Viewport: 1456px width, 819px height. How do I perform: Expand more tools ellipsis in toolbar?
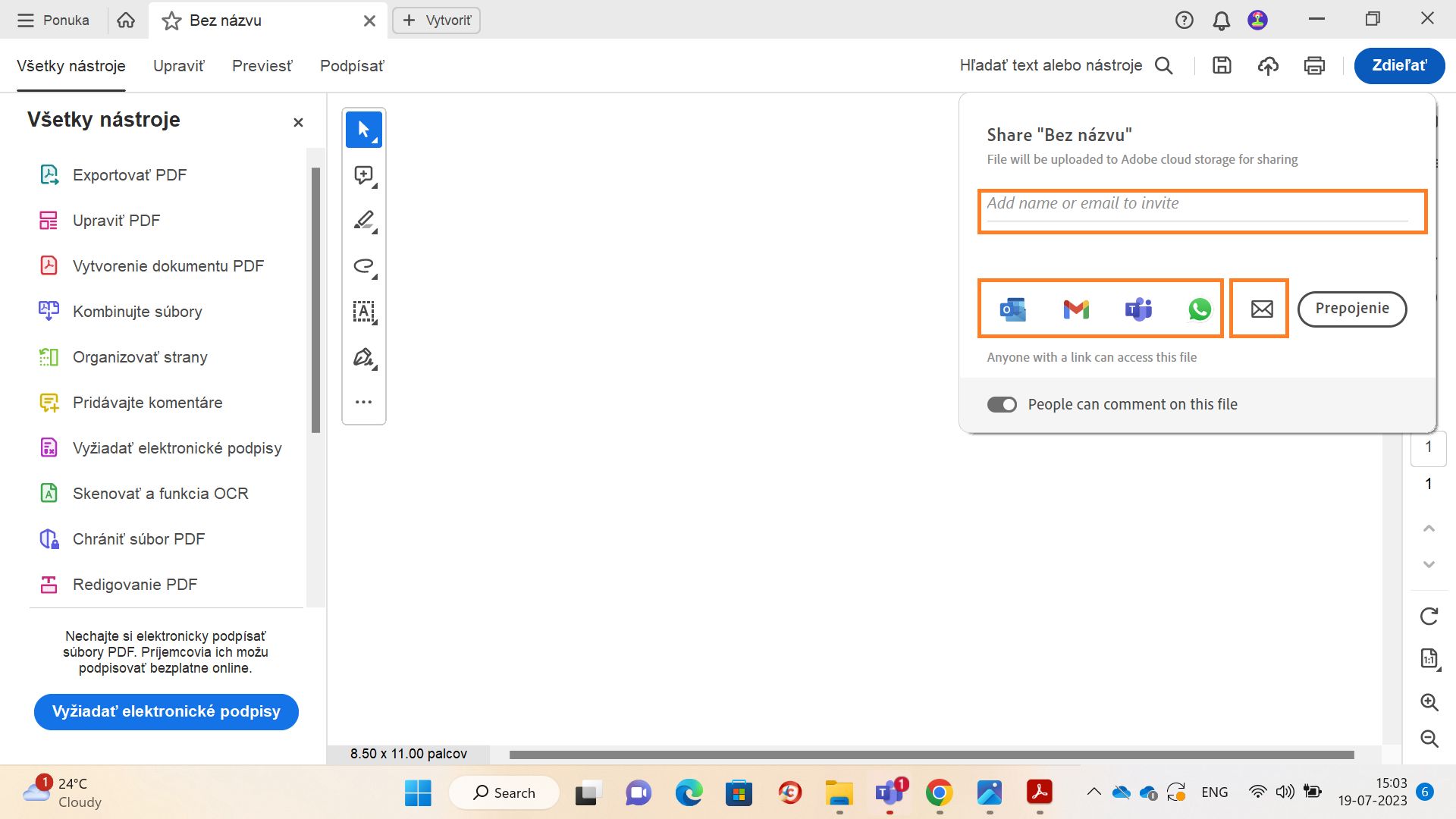click(364, 402)
